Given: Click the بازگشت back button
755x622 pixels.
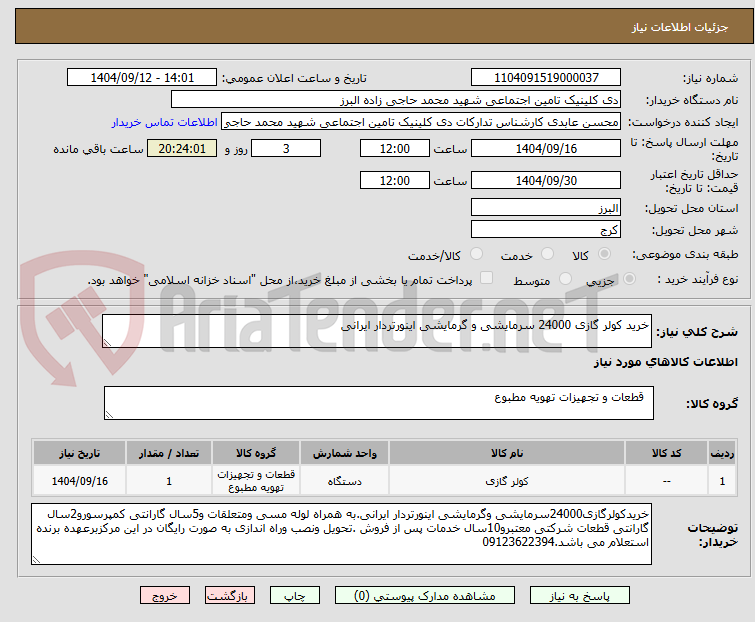Looking at the screenshot, I should [x=230, y=596].
